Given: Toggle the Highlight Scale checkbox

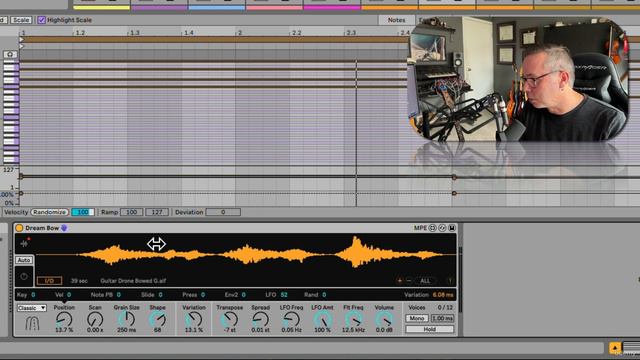Looking at the screenshot, I should coord(41,20).
